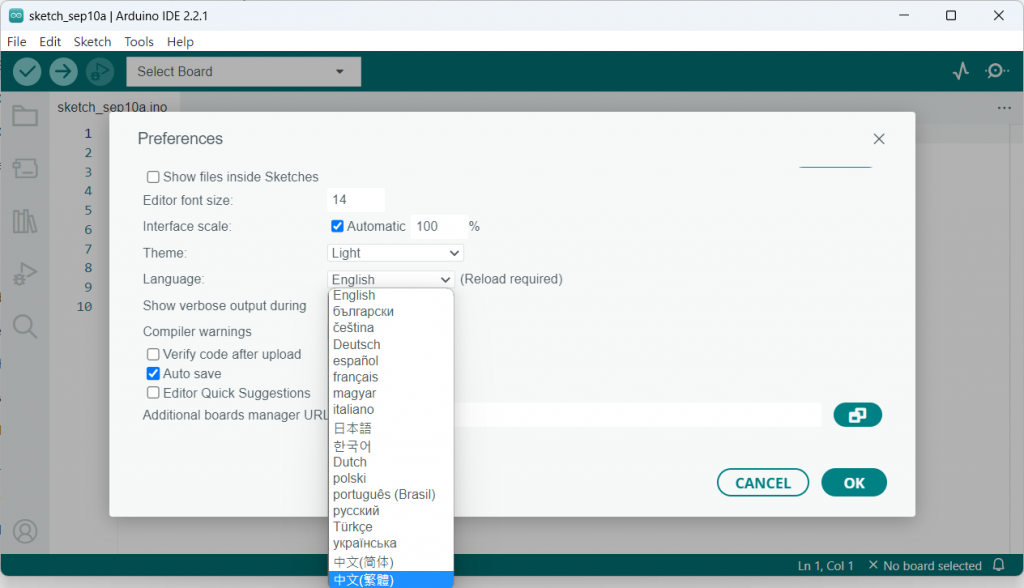This screenshot has width=1024, height=588.
Task: Open the Tools menu
Action: click(138, 42)
